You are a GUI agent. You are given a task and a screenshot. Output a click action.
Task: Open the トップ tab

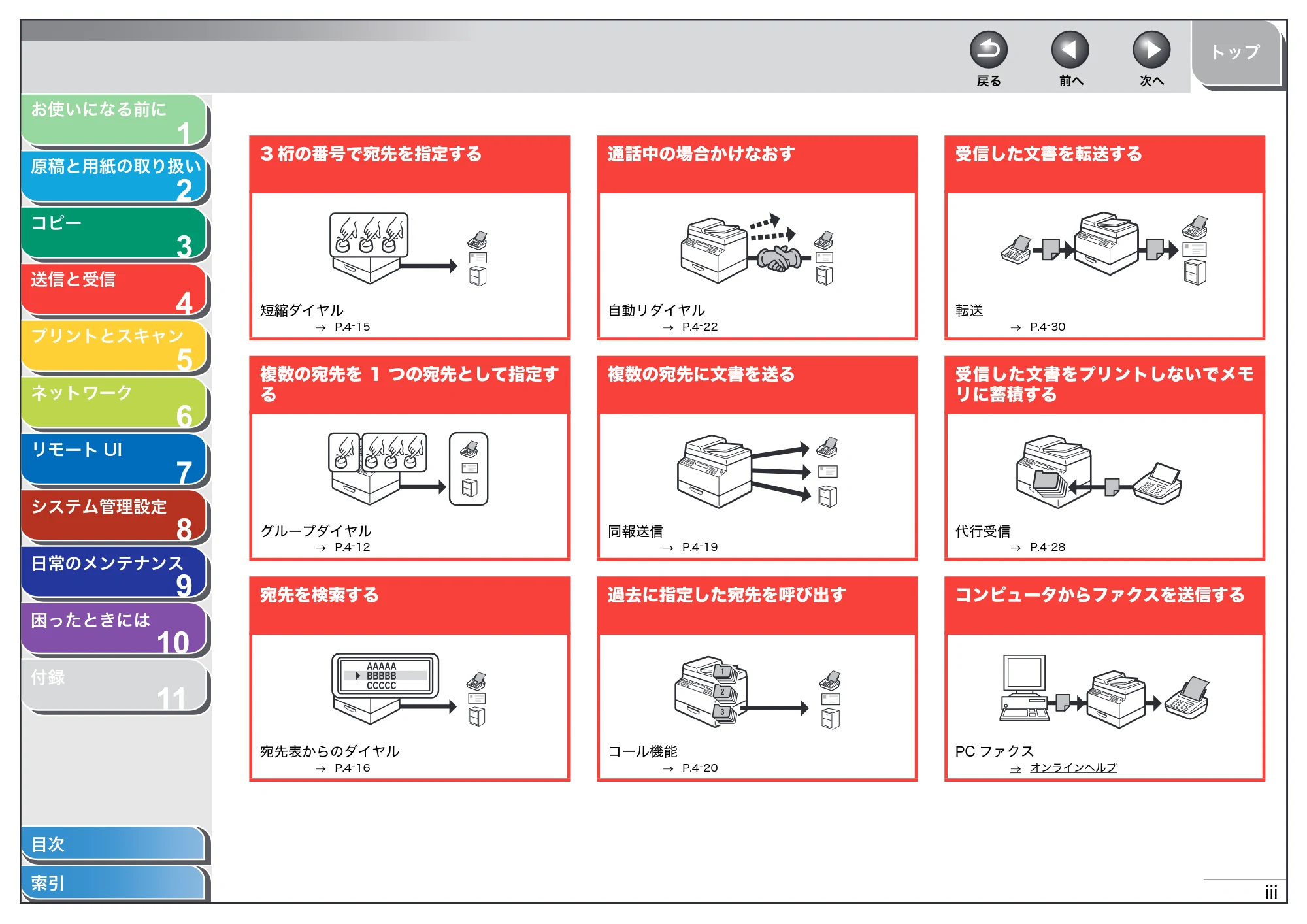tap(1236, 53)
